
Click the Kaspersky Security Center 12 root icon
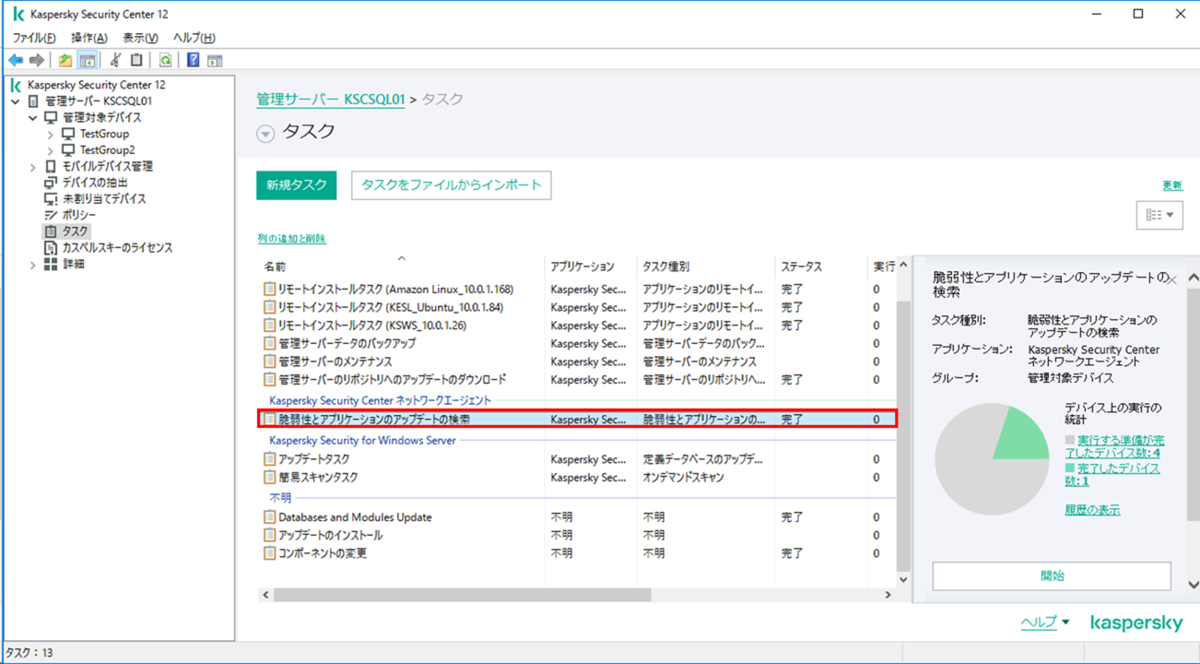(16, 85)
